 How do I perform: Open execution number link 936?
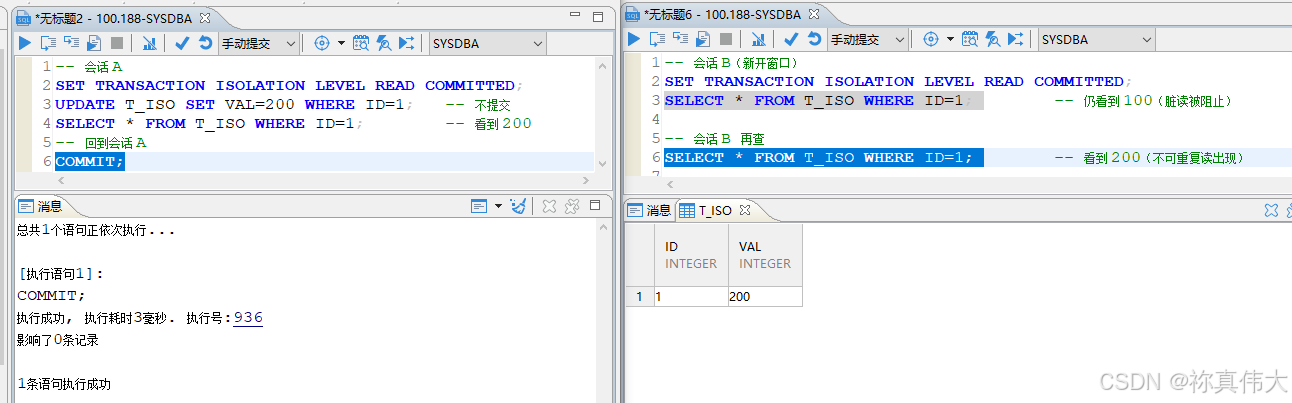click(x=247, y=317)
